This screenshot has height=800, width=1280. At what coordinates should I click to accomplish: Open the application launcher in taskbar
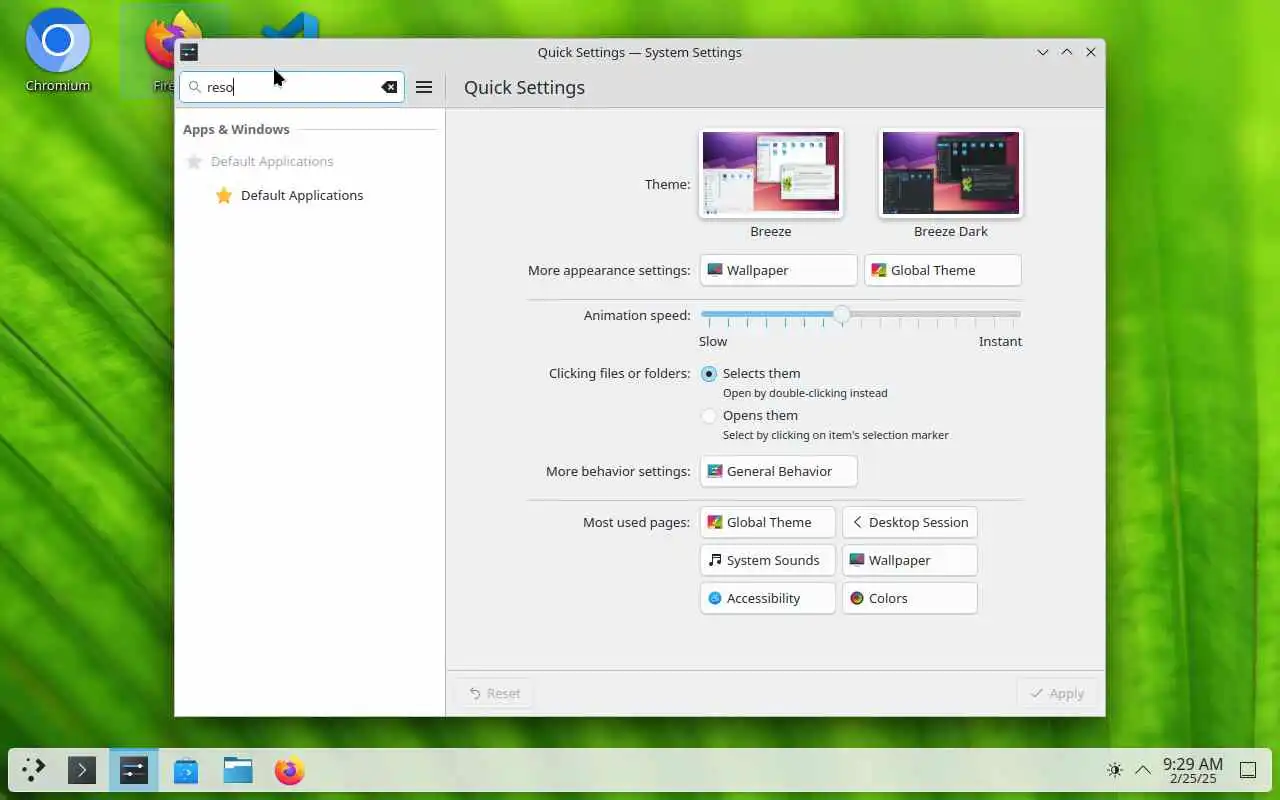[34, 770]
